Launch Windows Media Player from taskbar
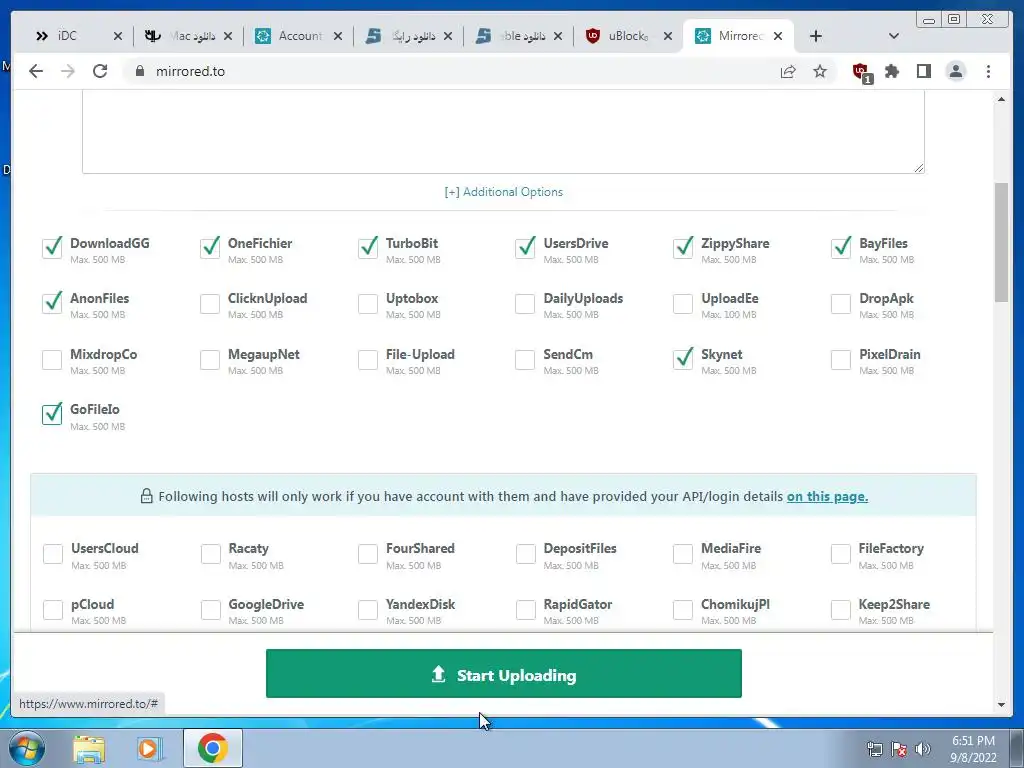 point(150,748)
